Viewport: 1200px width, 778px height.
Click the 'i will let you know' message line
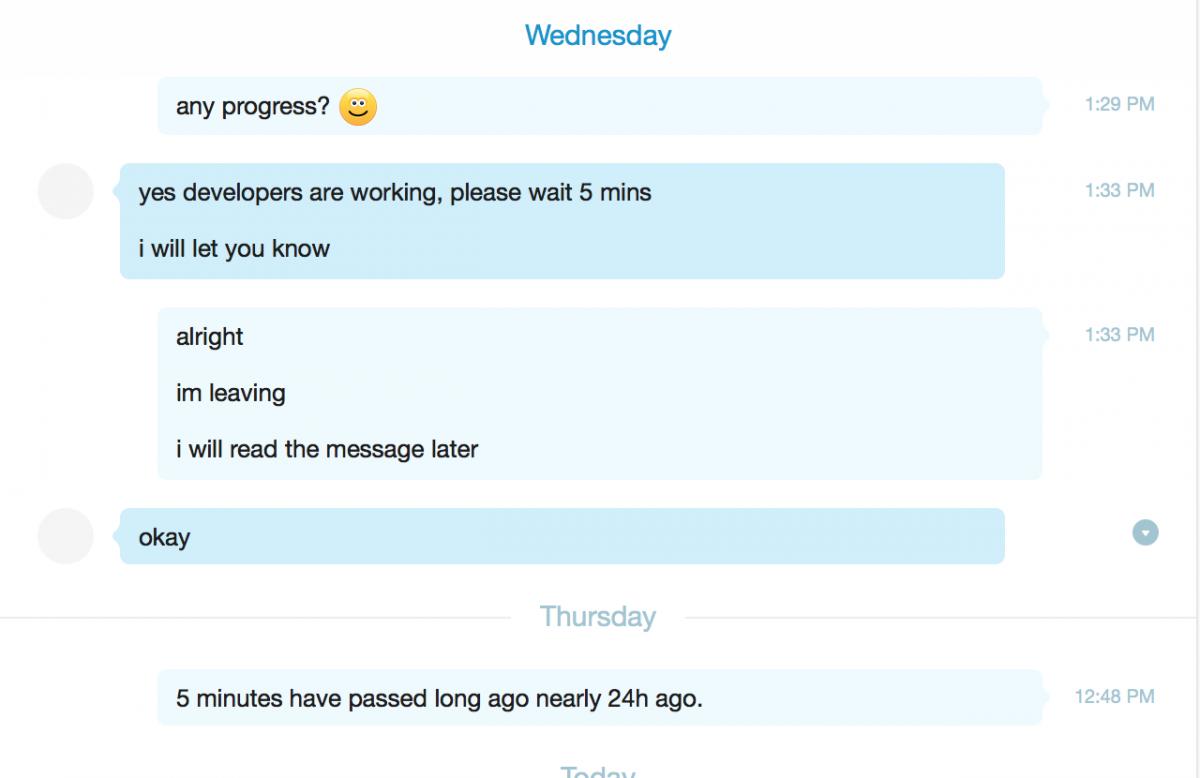pos(234,249)
